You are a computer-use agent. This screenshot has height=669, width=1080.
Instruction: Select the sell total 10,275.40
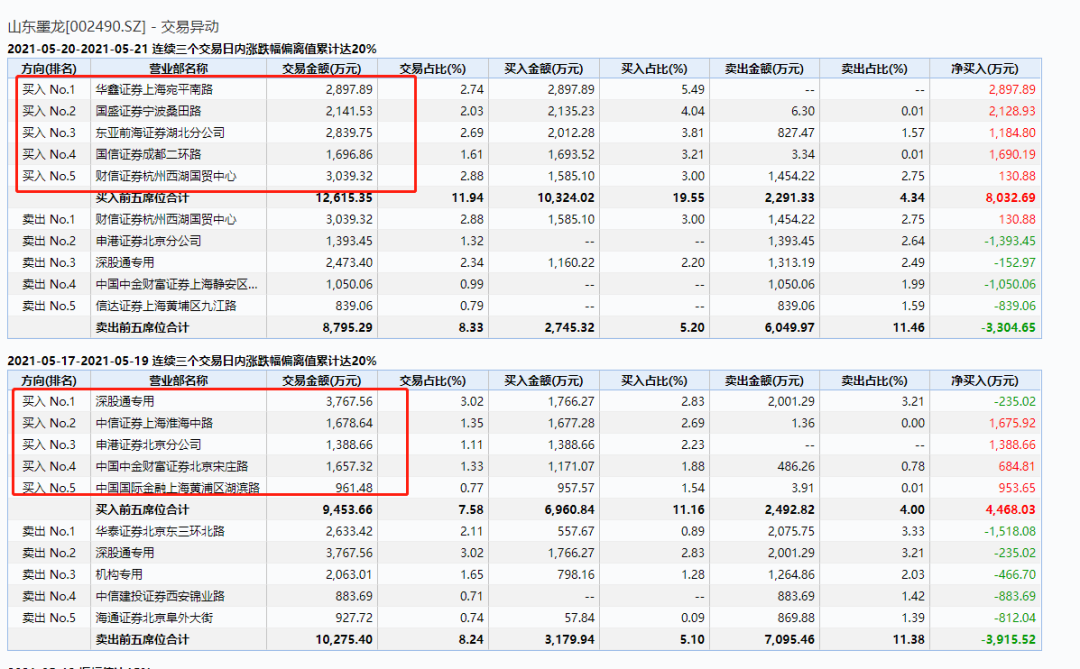(344, 639)
